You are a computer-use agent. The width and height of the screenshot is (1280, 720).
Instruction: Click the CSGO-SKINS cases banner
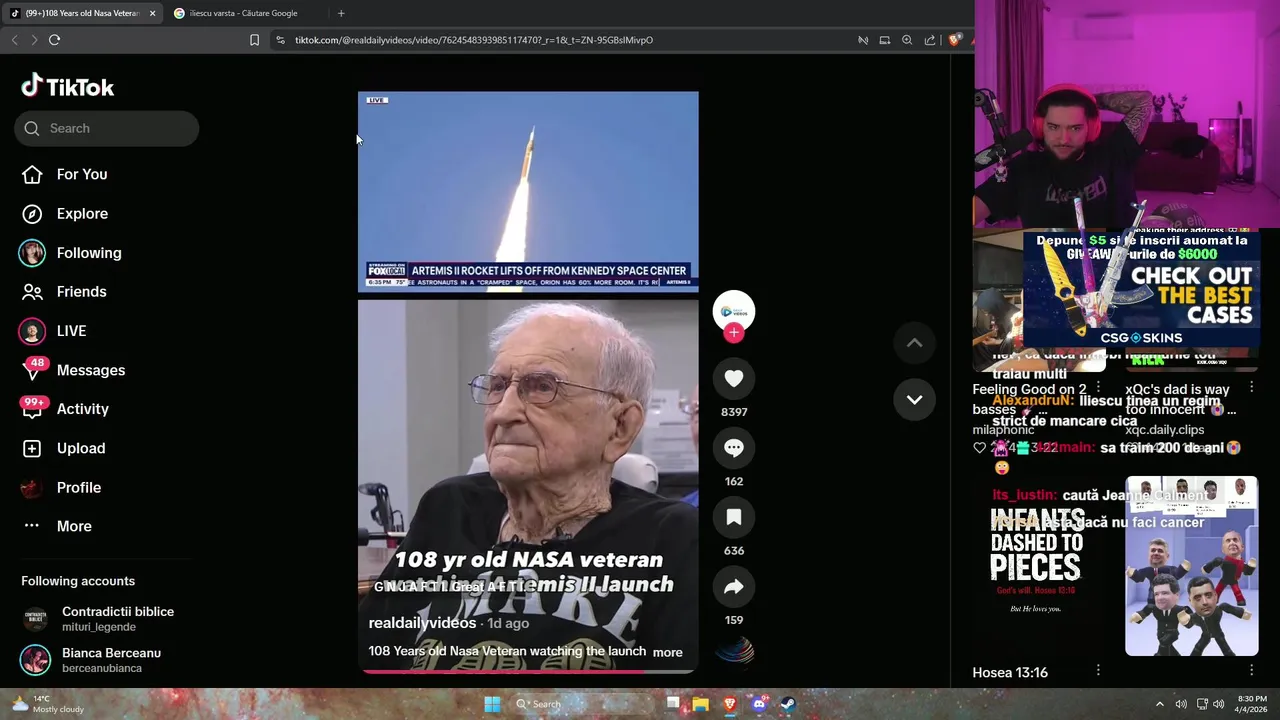pyautogui.click(x=1140, y=289)
